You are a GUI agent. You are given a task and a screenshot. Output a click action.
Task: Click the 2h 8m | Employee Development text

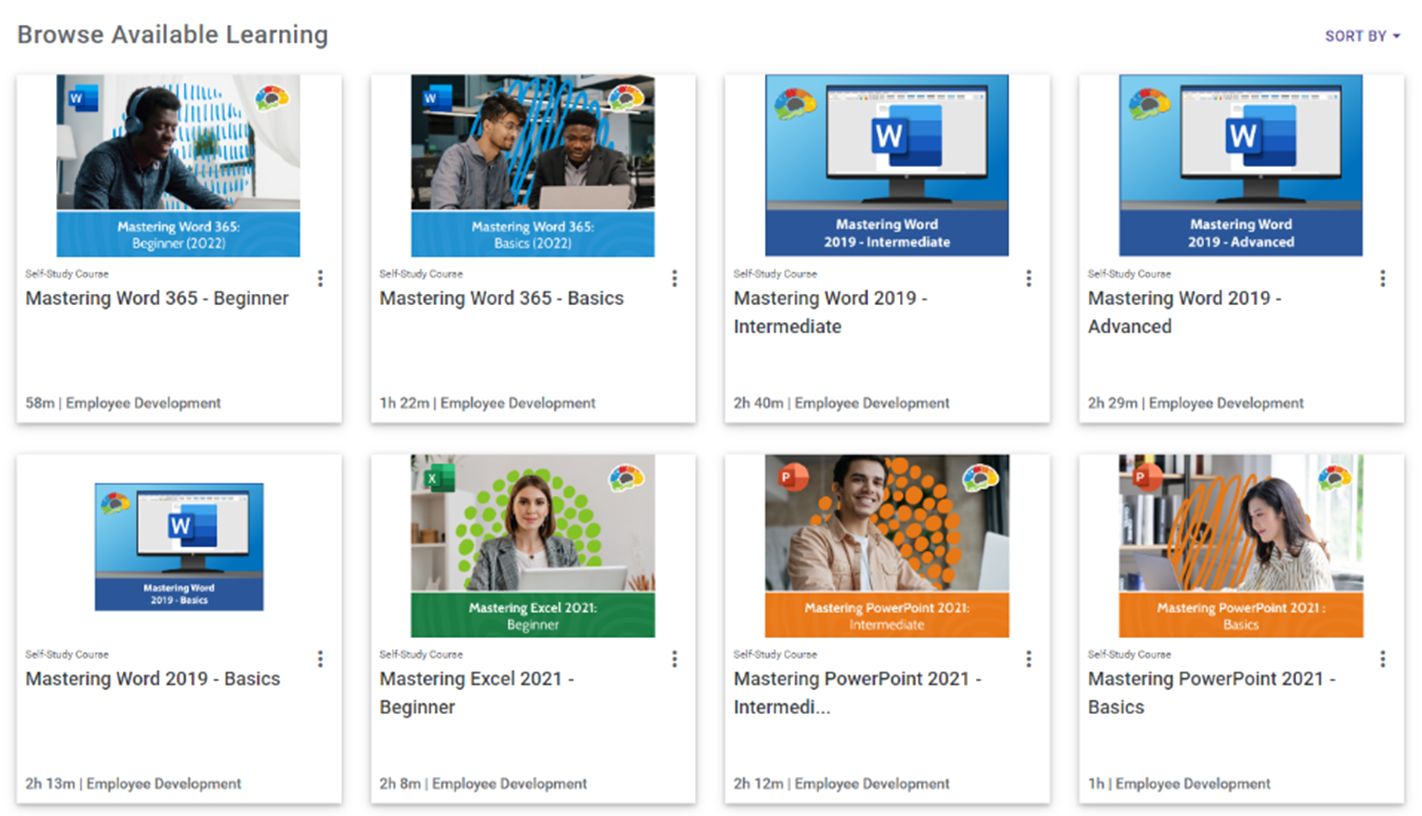(x=484, y=784)
